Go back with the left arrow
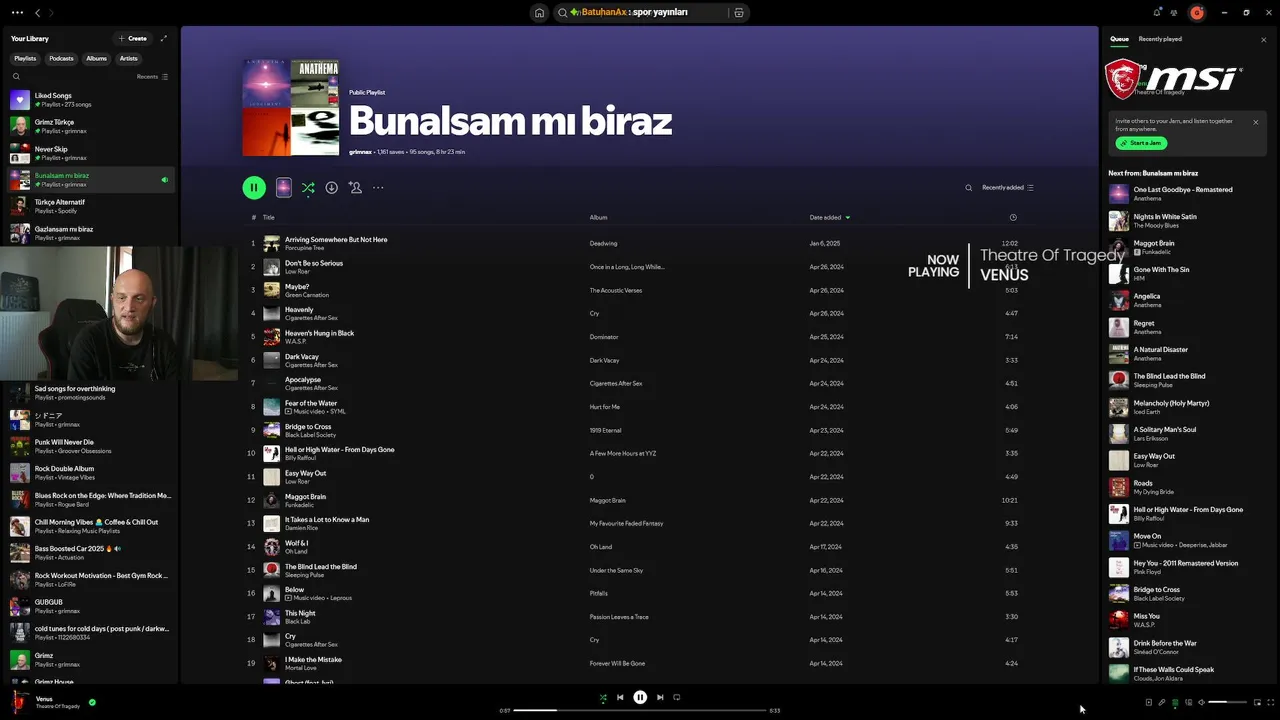 pyautogui.click(x=37, y=13)
